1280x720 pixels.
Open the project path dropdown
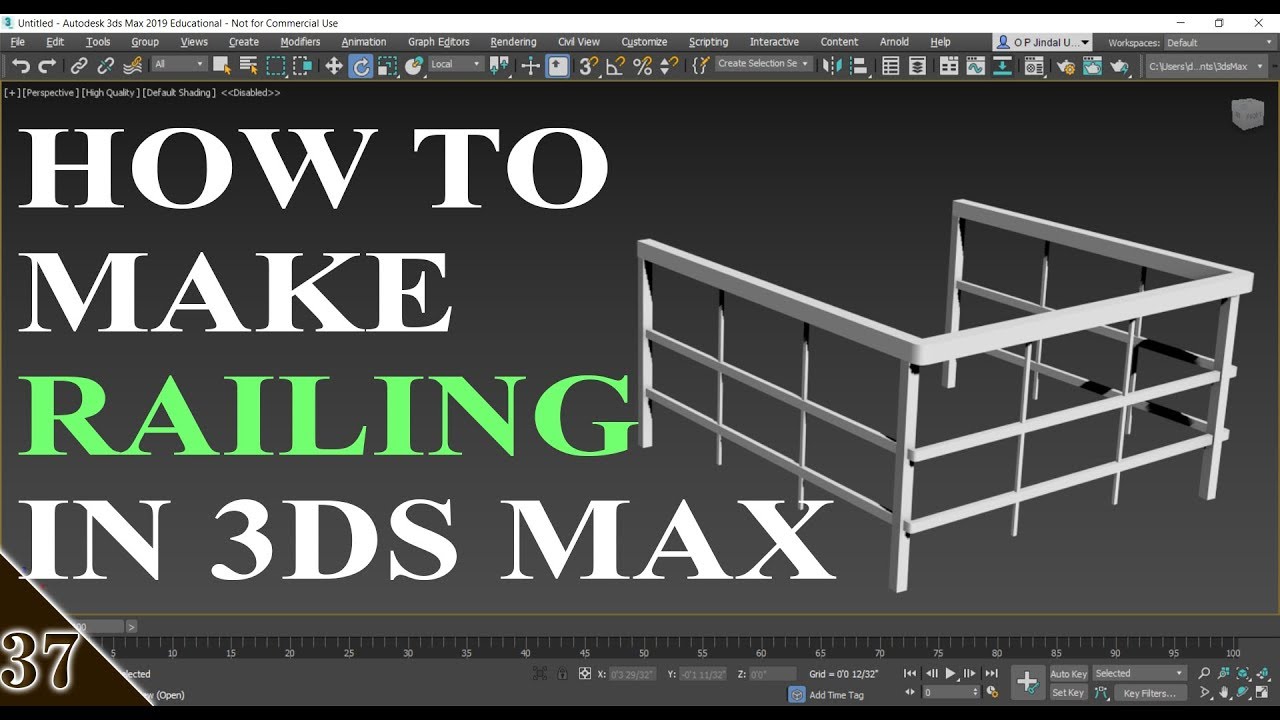[x=1205, y=66]
